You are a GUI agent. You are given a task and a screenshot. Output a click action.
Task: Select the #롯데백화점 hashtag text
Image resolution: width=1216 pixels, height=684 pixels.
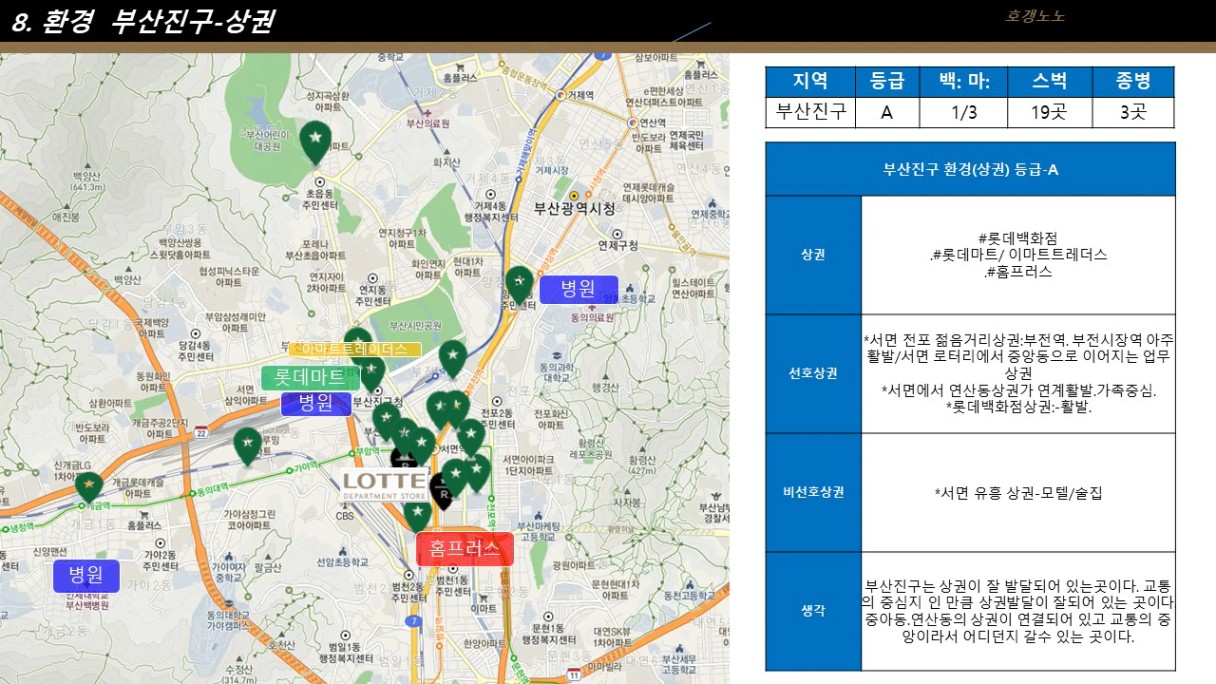[1018, 238]
